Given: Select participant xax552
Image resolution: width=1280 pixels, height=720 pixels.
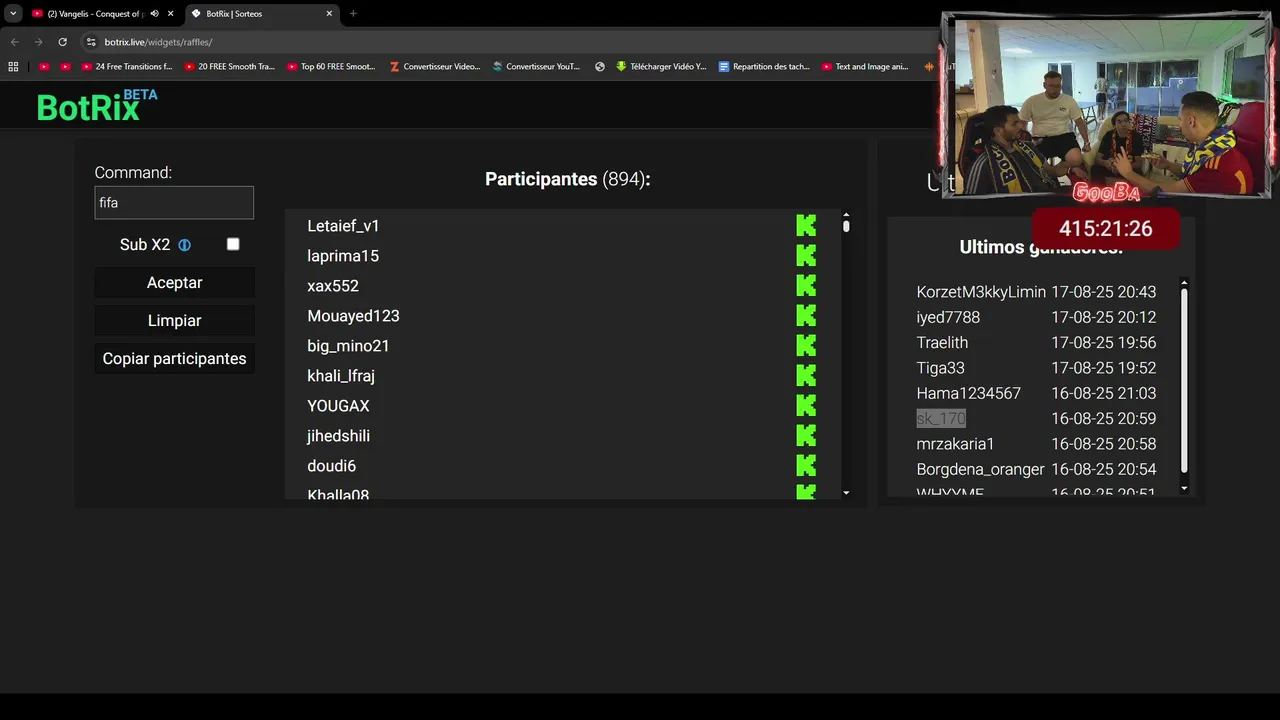Looking at the screenshot, I should click(333, 286).
